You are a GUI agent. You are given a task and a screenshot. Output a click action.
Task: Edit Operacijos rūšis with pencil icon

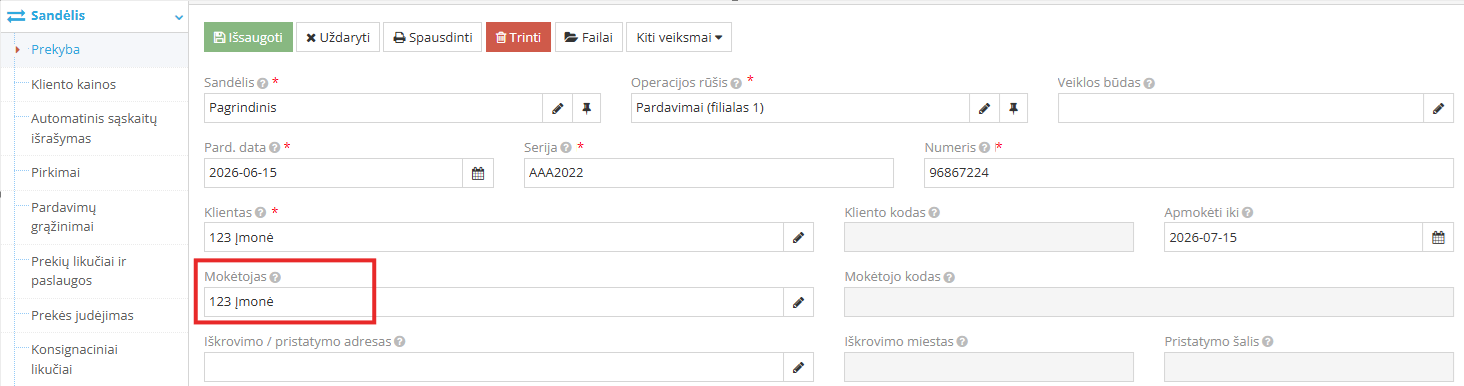click(x=984, y=108)
